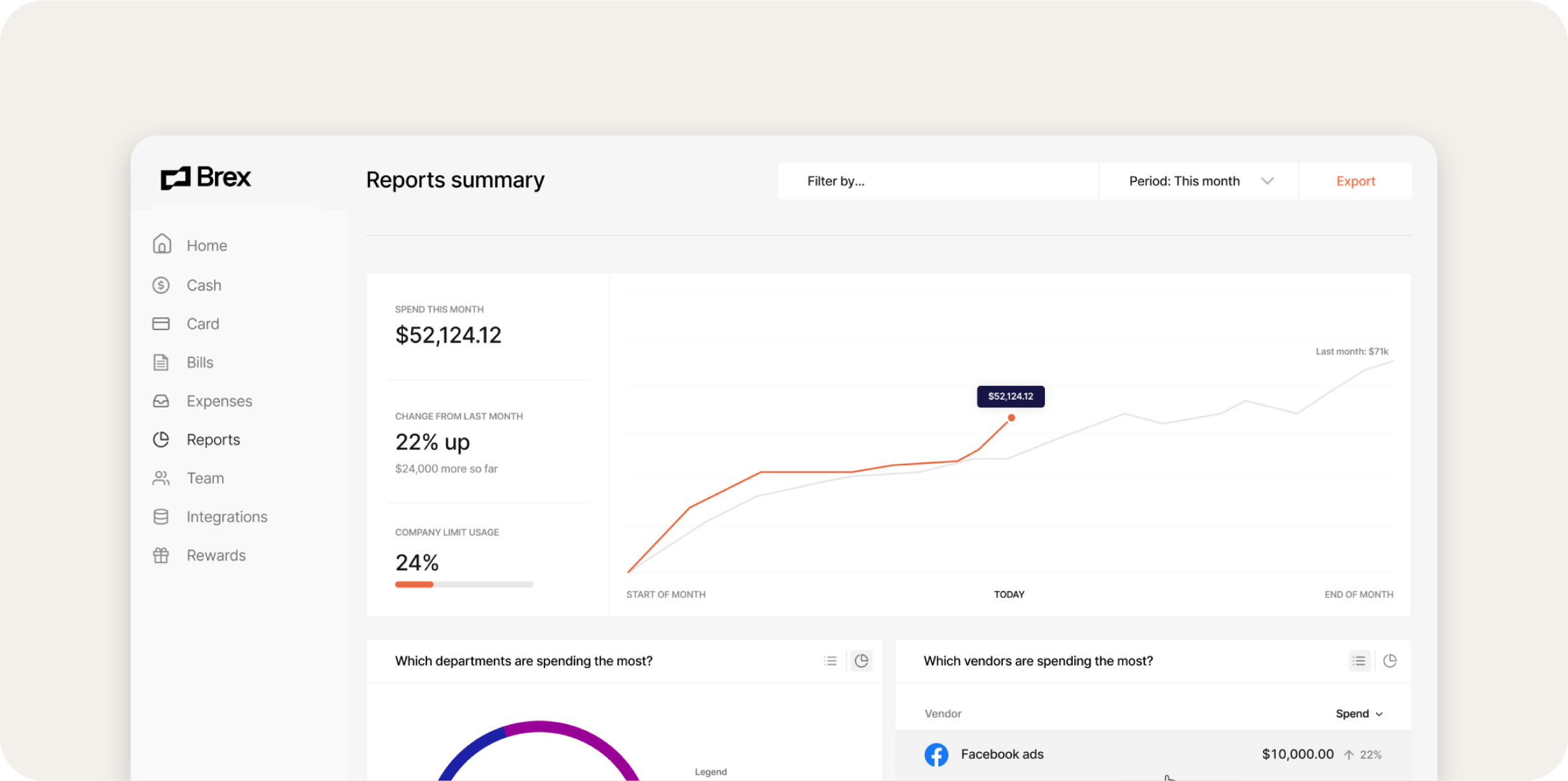Image resolution: width=1568 pixels, height=781 pixels.
Task: Select the Reports sidebar icon
Action: pyautogui.click(x=161, y=439)
